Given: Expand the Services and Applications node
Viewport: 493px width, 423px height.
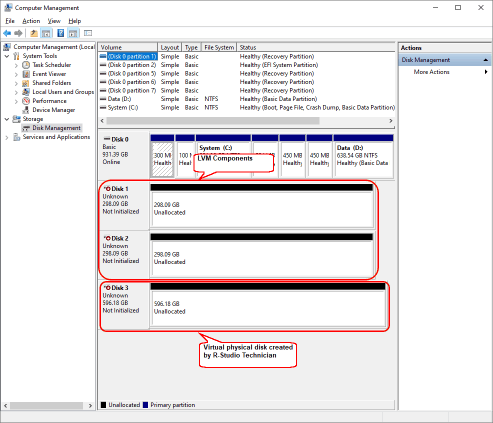Looking at the screenshot, I should click(x=7, y=137).
